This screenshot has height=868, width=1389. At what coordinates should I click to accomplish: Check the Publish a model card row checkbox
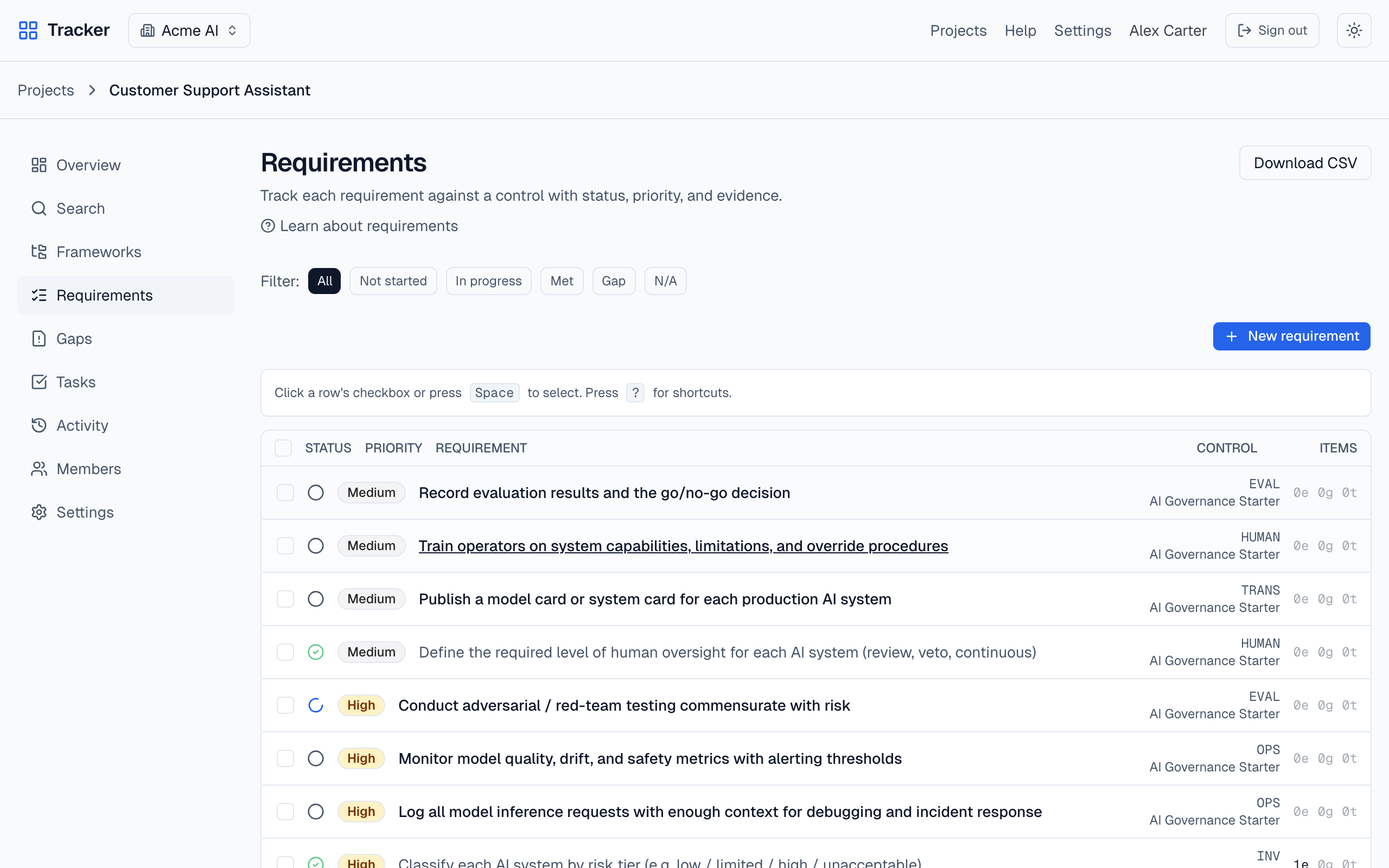point(285,599)
